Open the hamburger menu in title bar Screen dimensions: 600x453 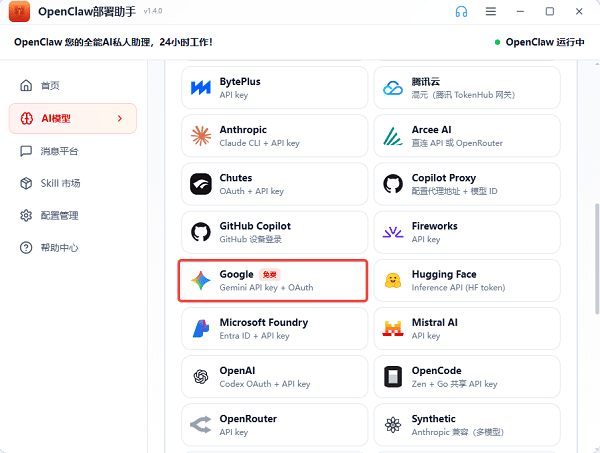click(491, 11)
